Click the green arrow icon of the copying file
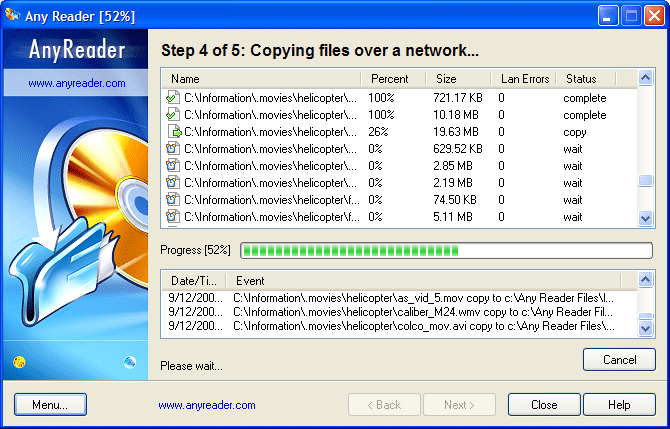The height and width of the screenshot is (429, 670). tap(174, 132)
